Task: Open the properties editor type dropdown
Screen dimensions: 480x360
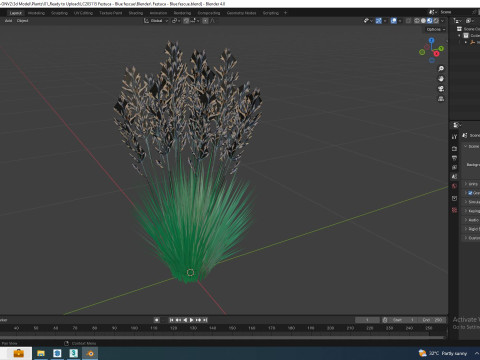Action: coord(457,125)
